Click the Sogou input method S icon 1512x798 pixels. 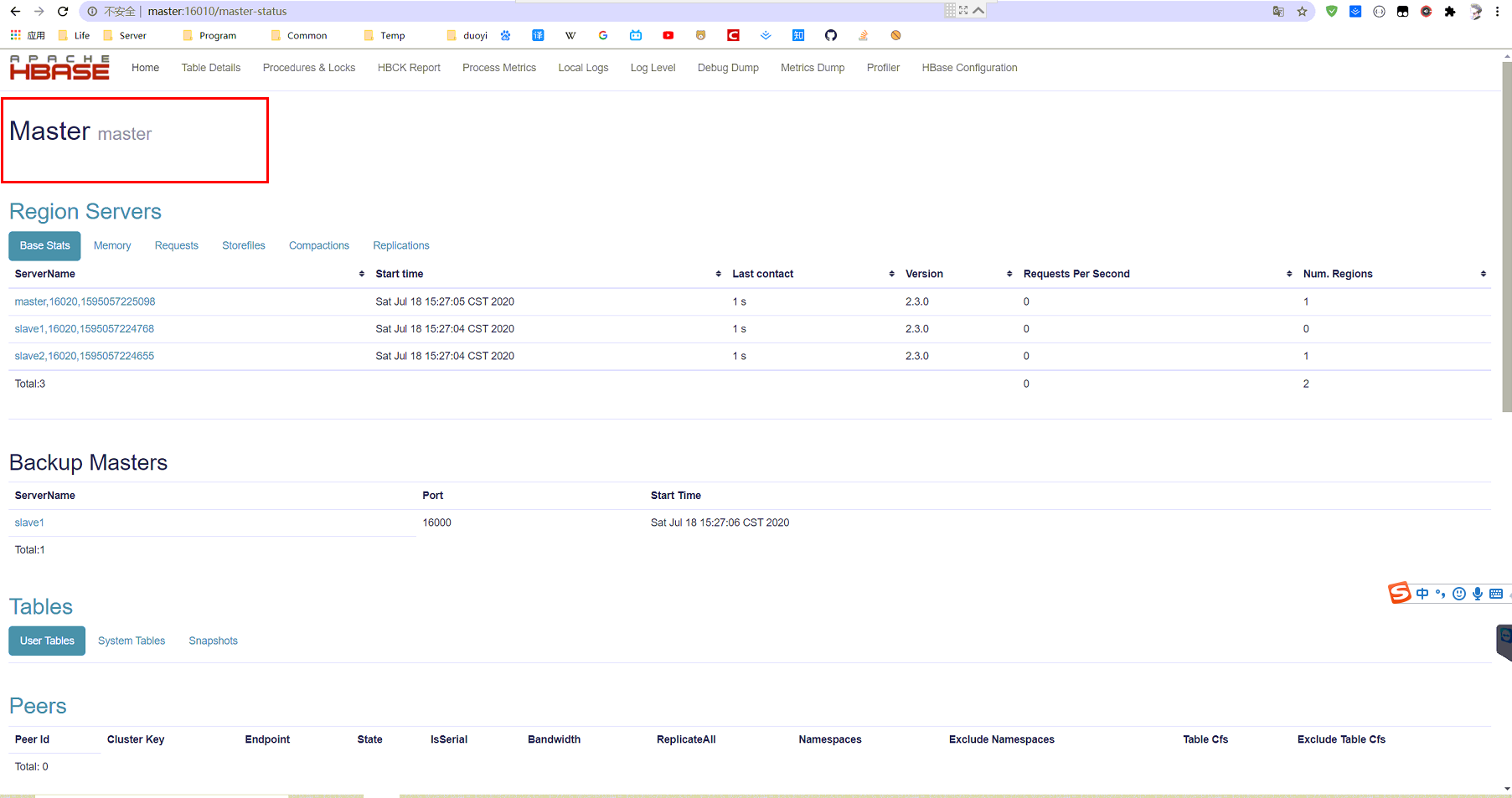(1400, 593)
